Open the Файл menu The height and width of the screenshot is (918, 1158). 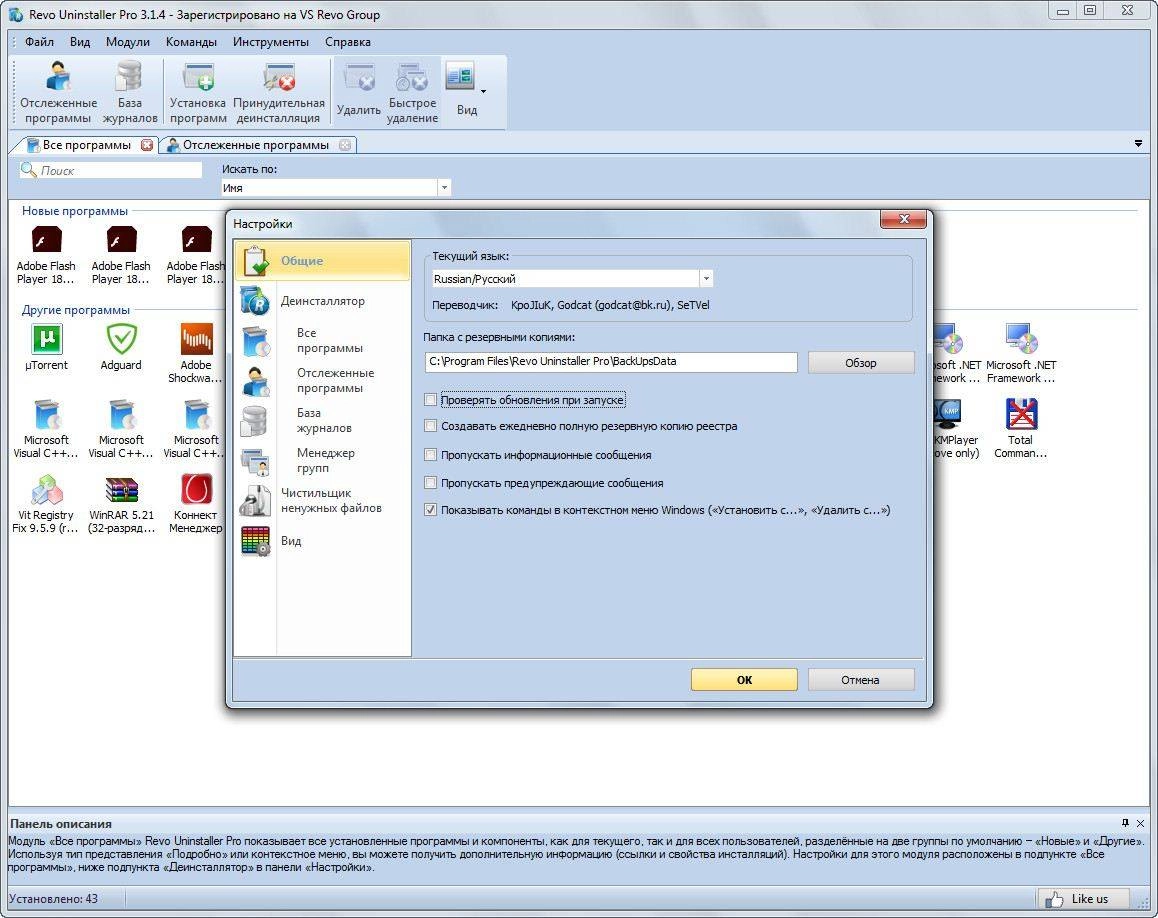coord(39,42)
